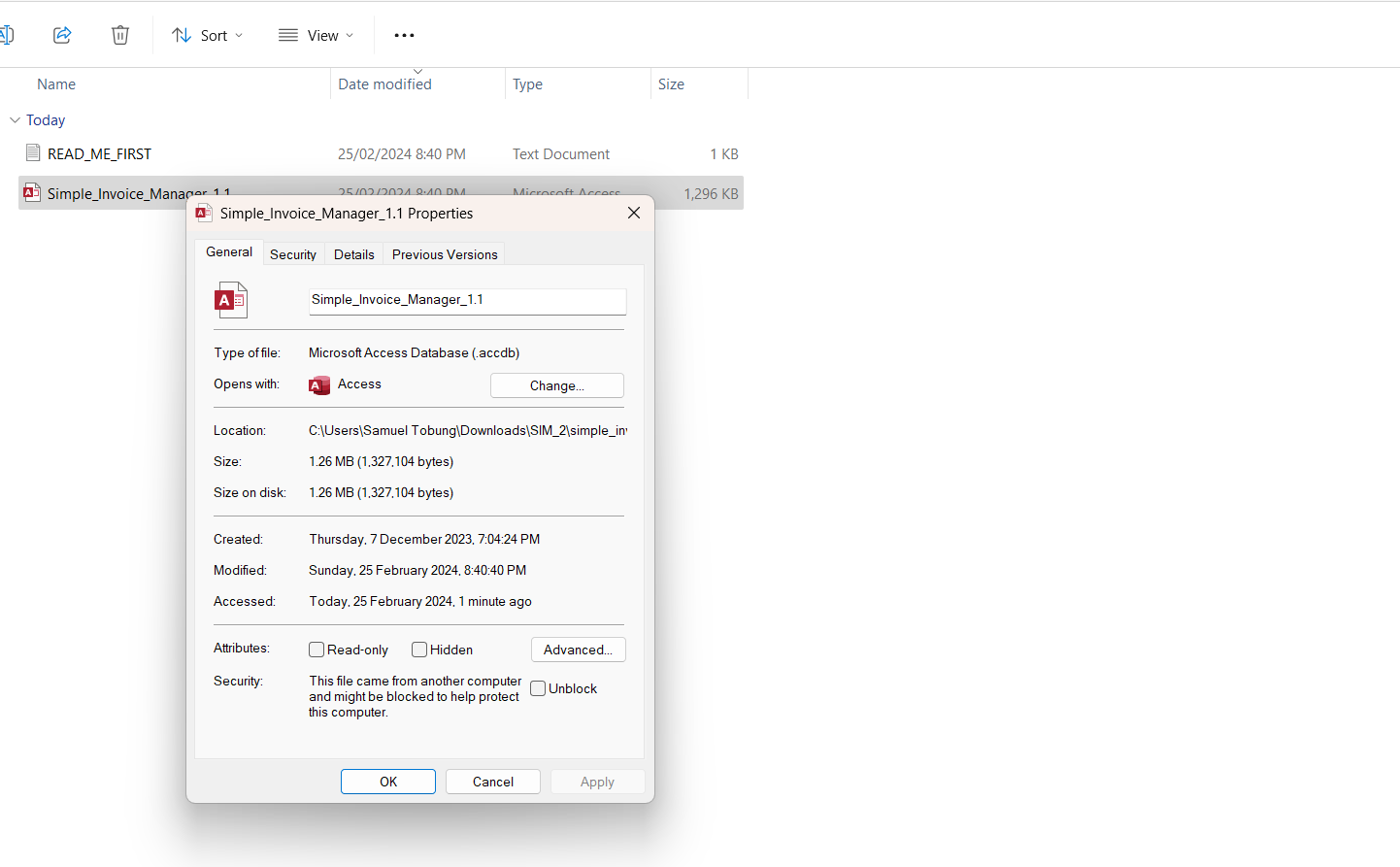Open the See more ellipsis menu
This screenshot has height=867, width=1400.
coord(404,35)
